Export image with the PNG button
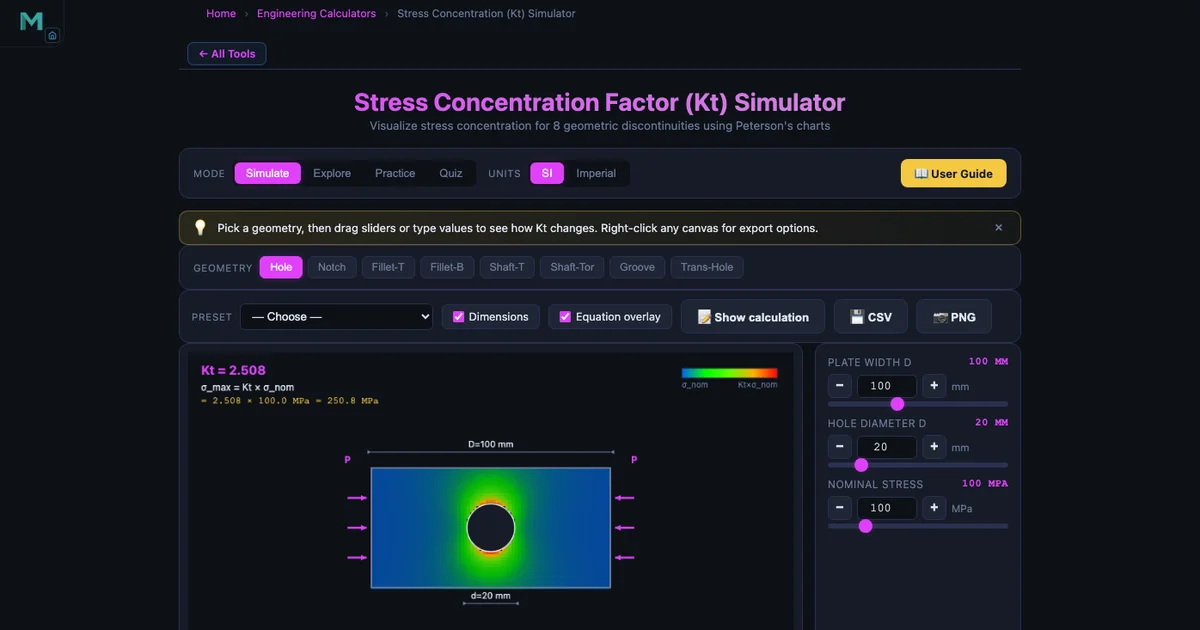 tap(953, 317)
